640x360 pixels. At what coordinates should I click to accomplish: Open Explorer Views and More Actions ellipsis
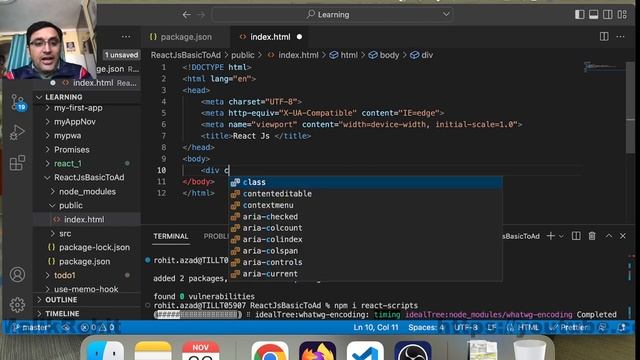pyautogui.click(x=126, y=37)
